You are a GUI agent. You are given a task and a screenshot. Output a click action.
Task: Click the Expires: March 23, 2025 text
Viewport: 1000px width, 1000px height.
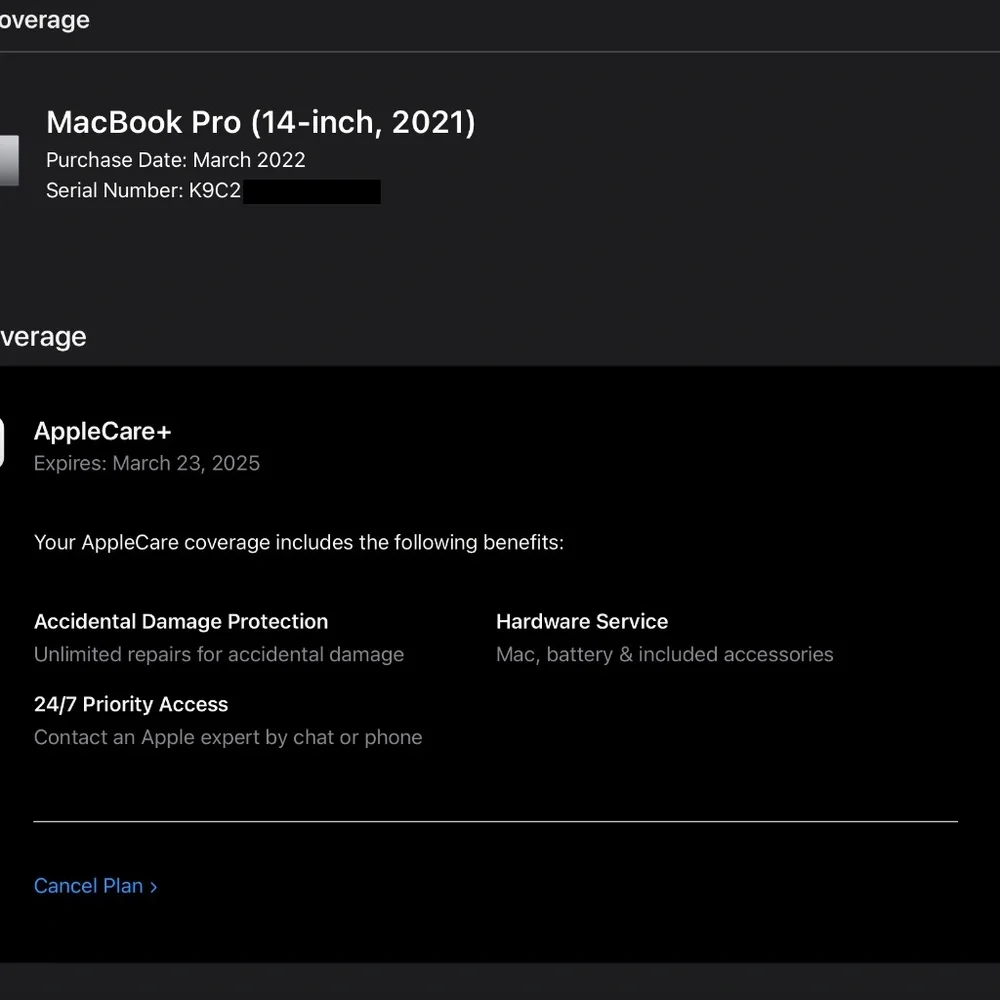(x=147, y=463)
